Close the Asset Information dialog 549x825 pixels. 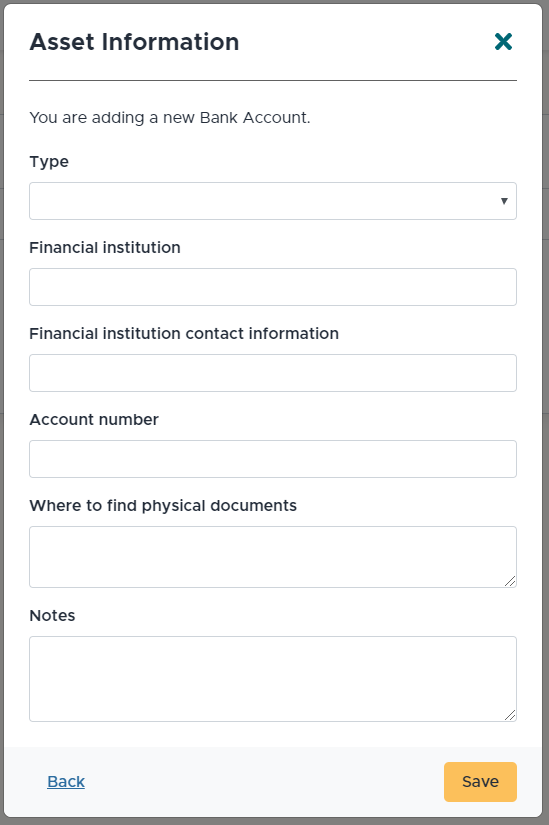tap(503, 42)
